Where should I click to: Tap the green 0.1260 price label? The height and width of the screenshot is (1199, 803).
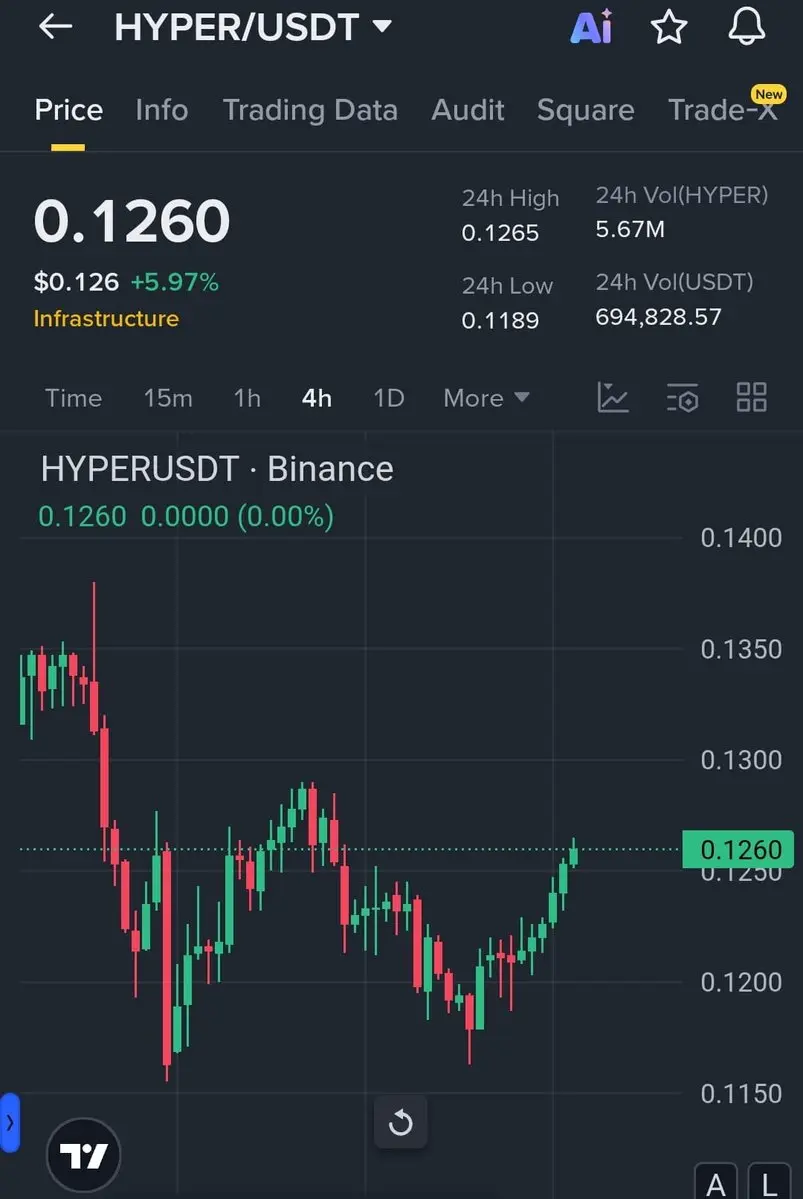738,850
